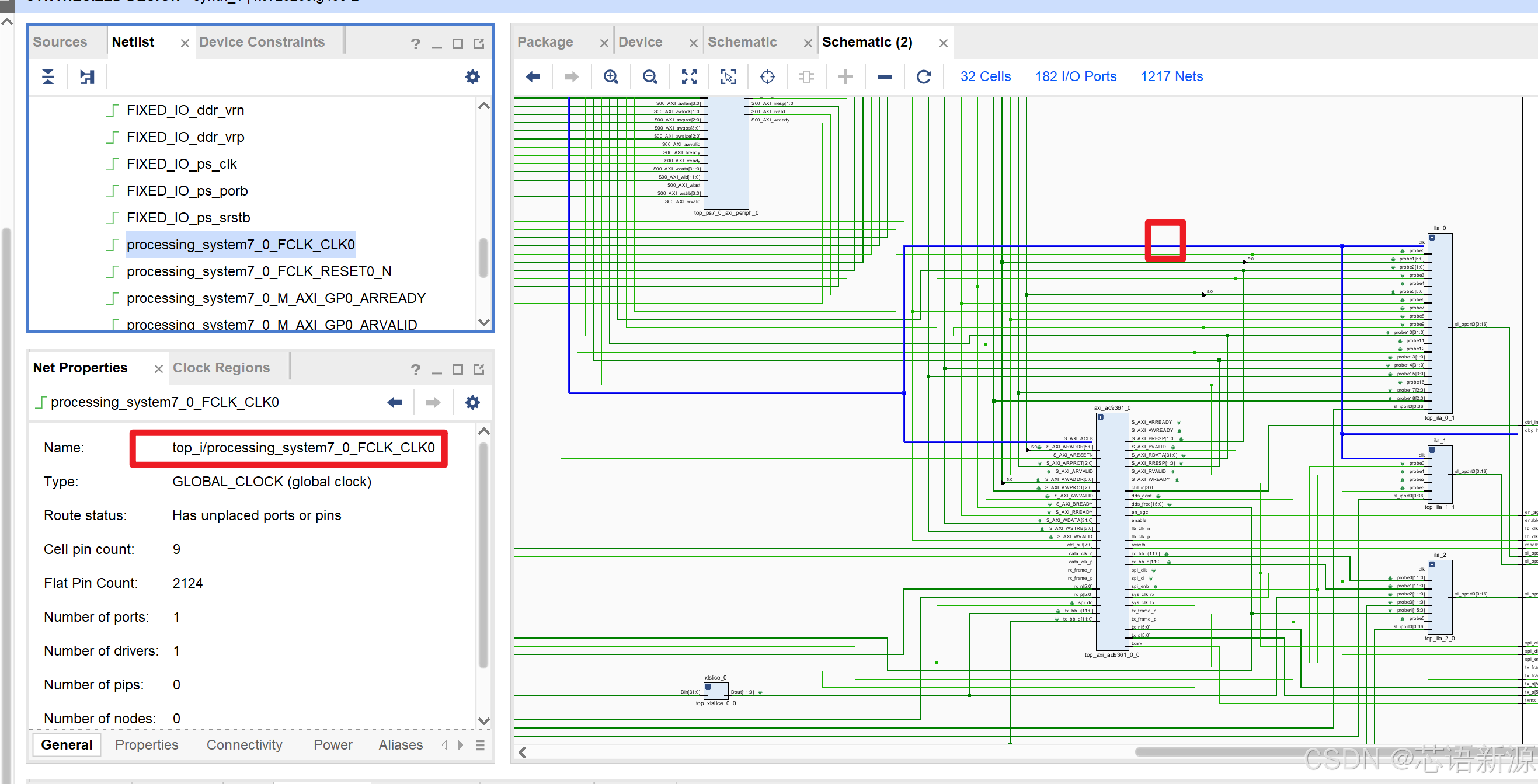
Task: Click the zoom in icon on the schematic toolbar
Action: [x=610, y=76]
